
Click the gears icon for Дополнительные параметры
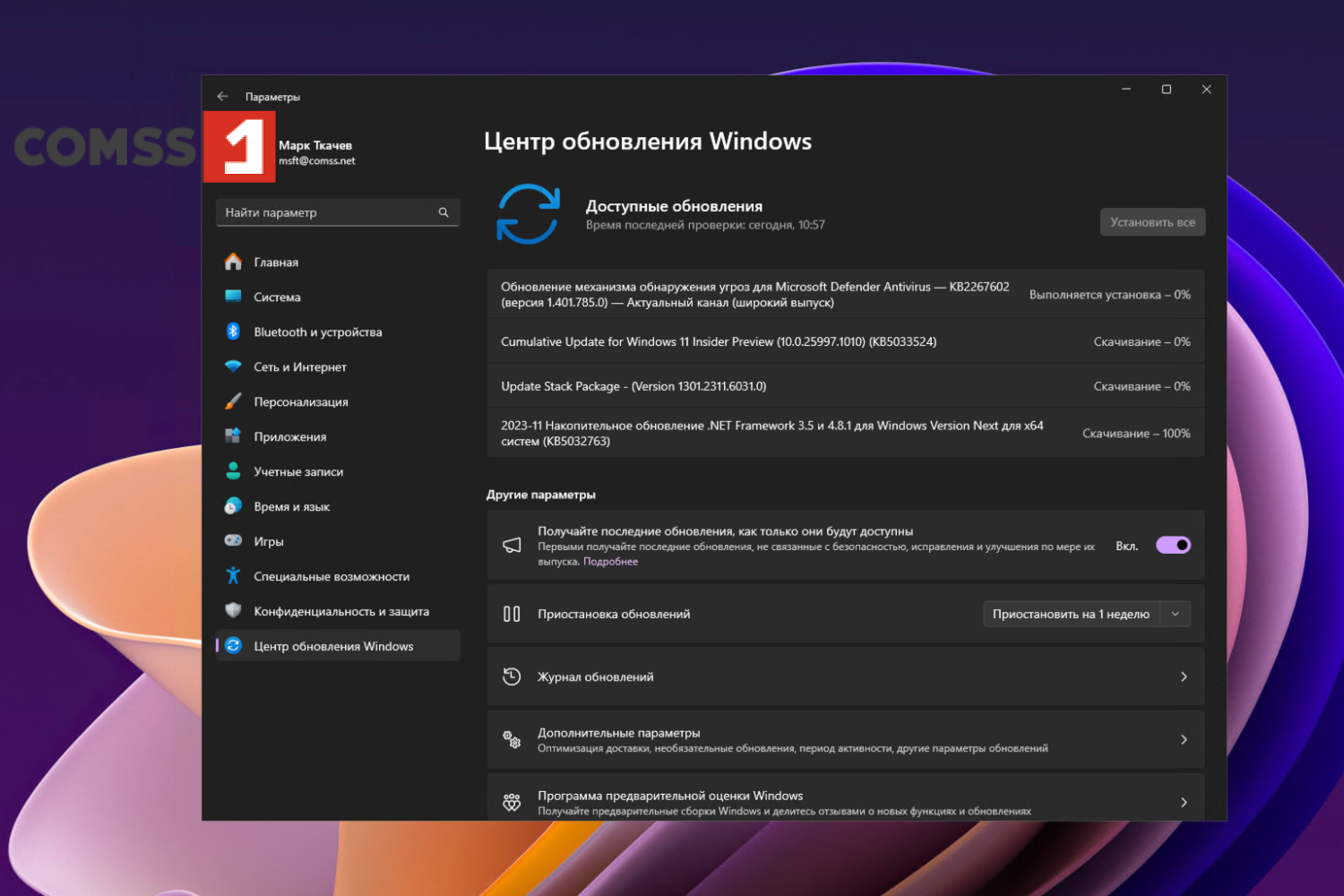point(512,740)
